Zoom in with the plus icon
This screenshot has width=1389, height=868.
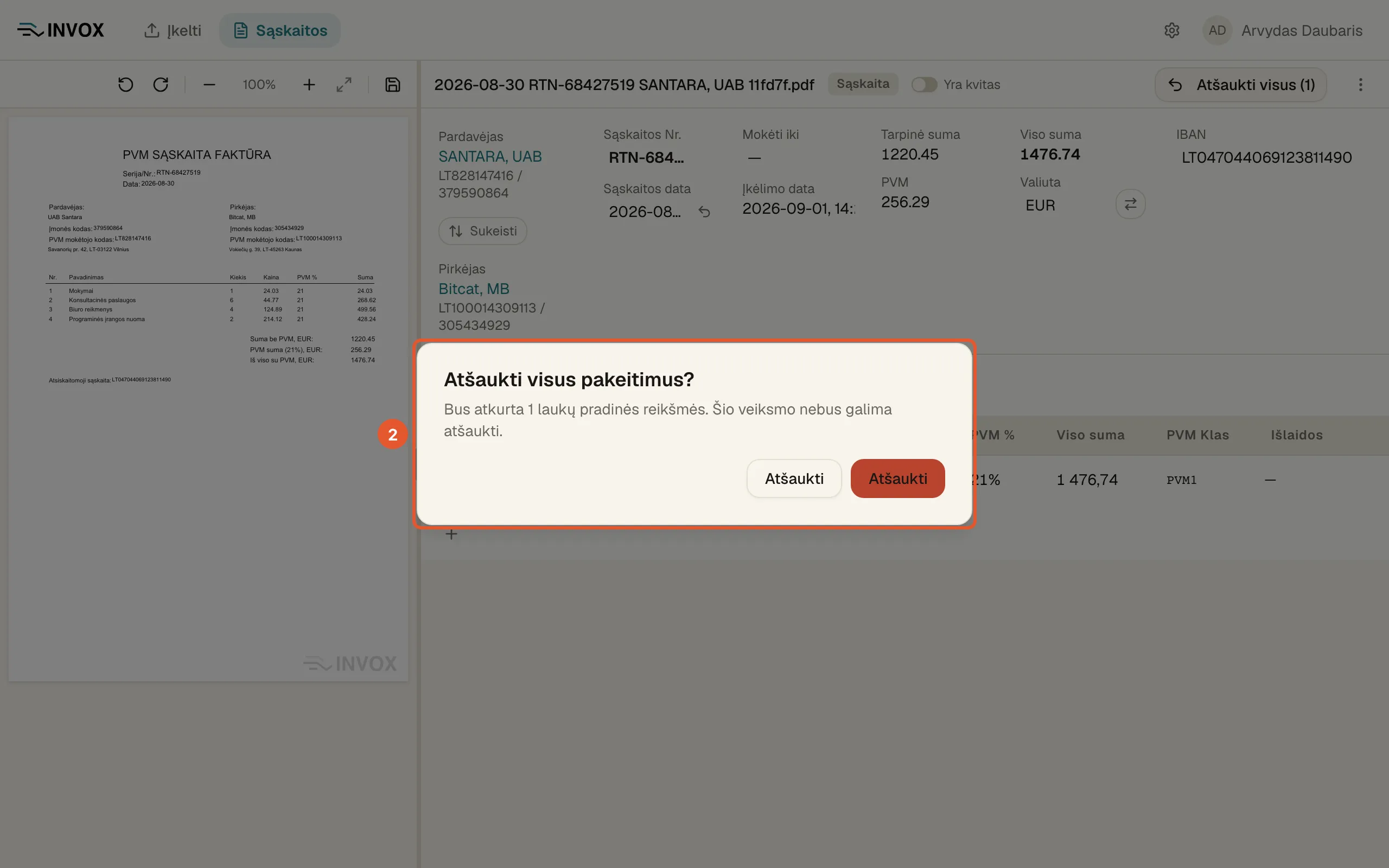[x=309, y=85]
